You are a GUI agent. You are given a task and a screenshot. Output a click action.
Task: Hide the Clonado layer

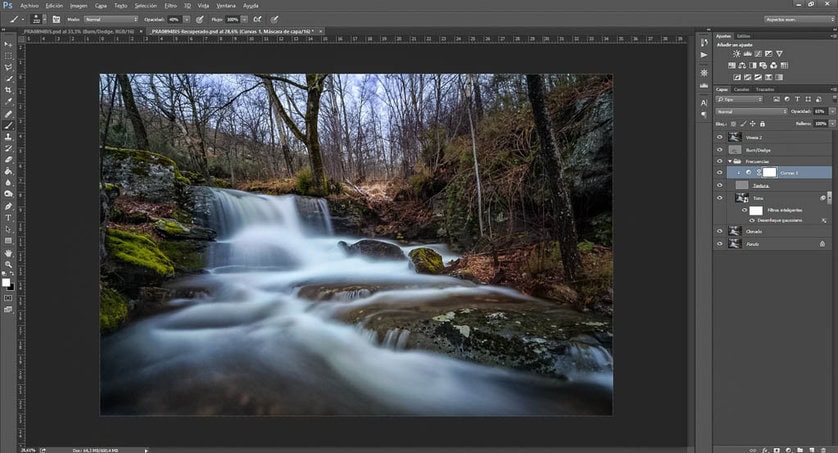[x=719, y=230]
